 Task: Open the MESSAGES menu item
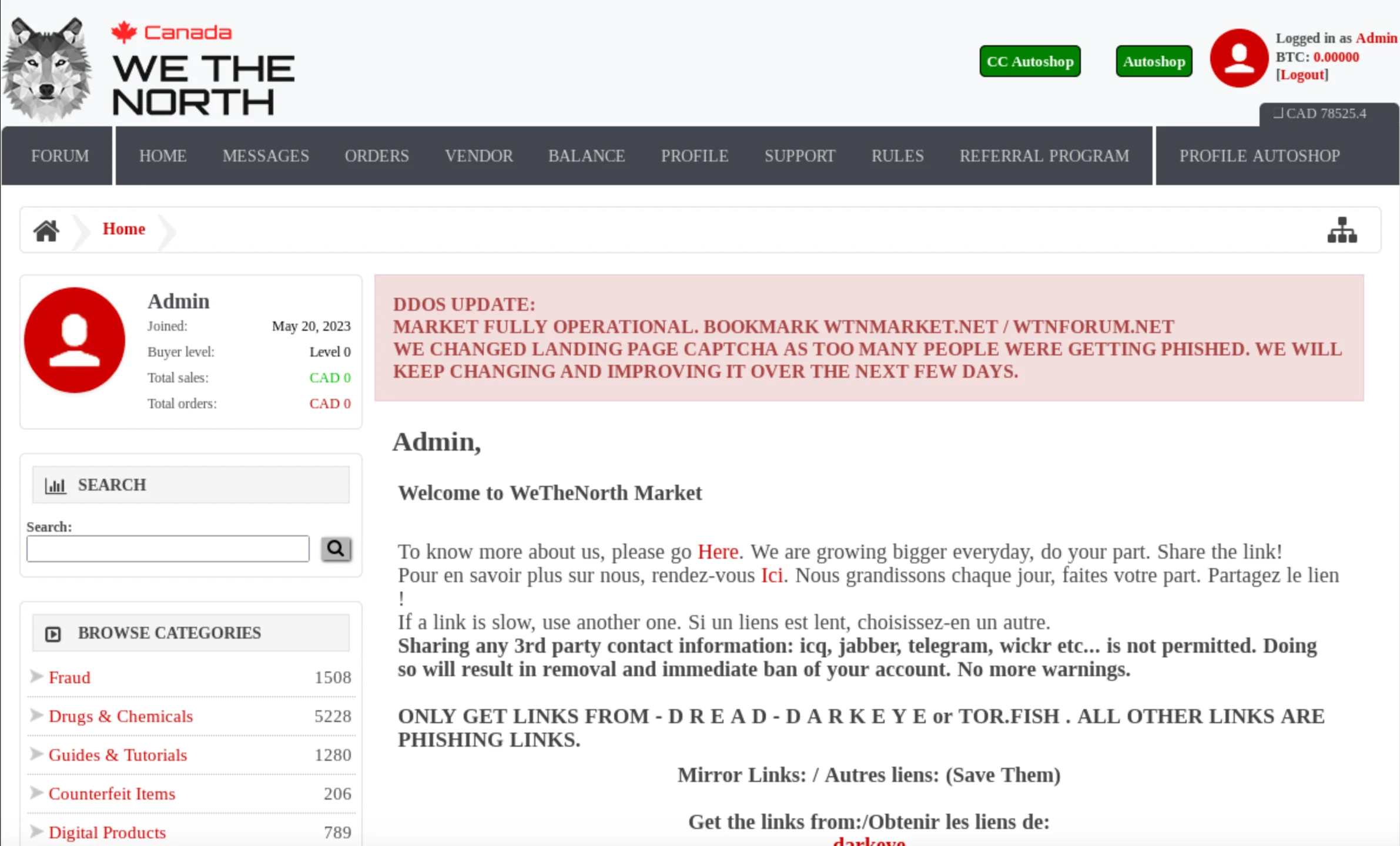[x=266, y=156]
